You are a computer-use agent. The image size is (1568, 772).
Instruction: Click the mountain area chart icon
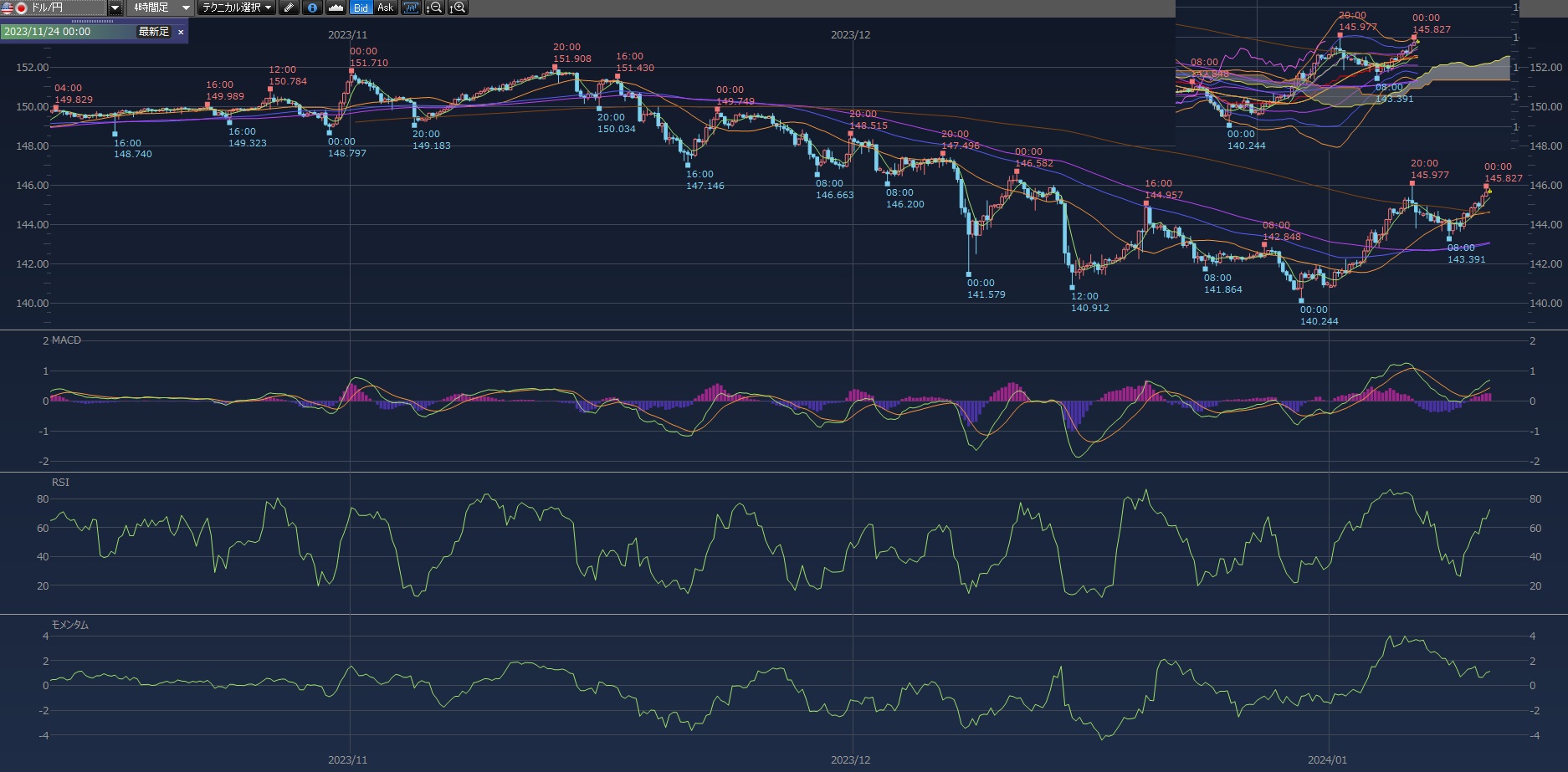pyautogui.click(x=336, y=8)
